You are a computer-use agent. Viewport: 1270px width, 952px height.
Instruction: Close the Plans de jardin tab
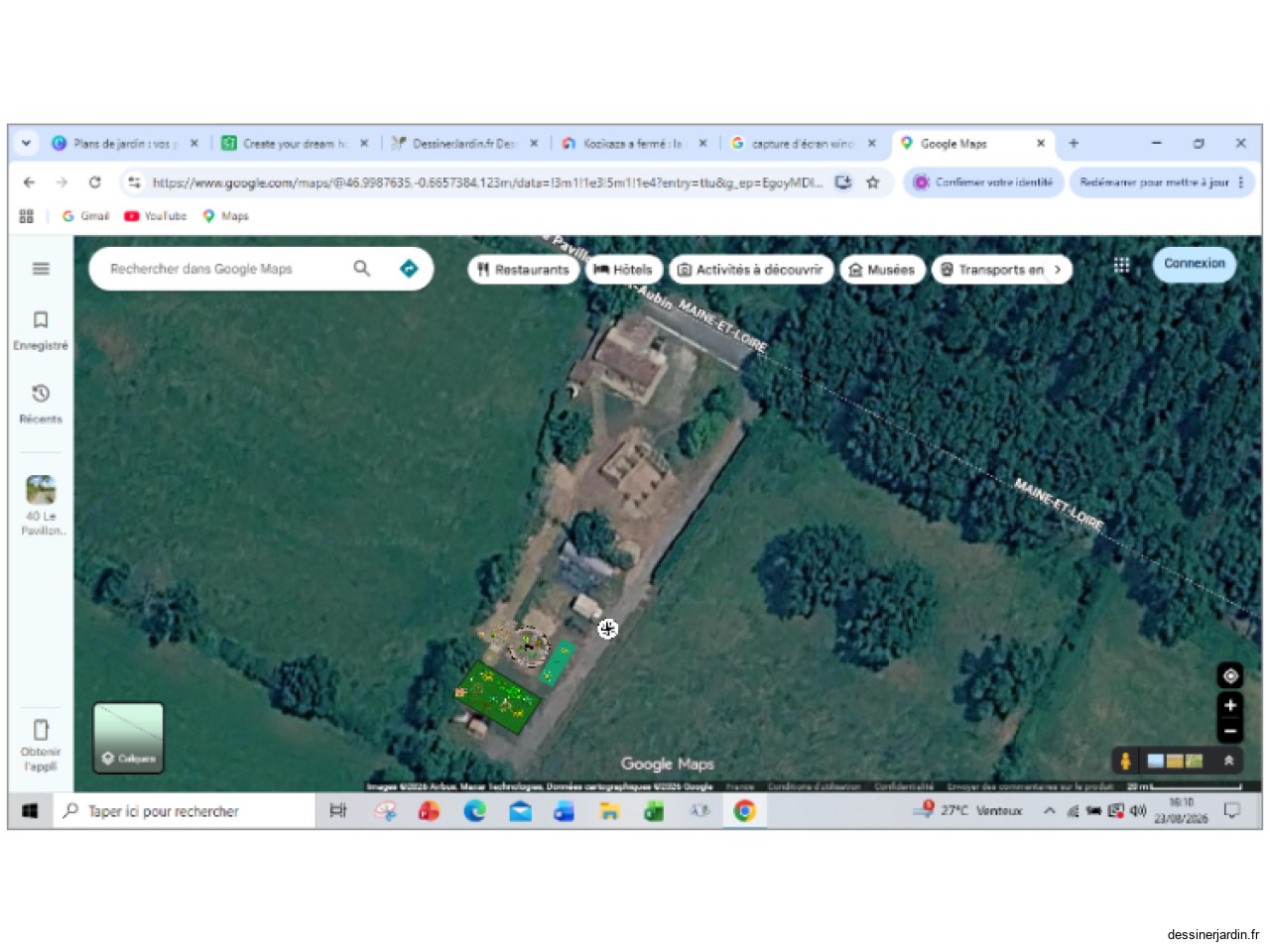tap(194, 144)
